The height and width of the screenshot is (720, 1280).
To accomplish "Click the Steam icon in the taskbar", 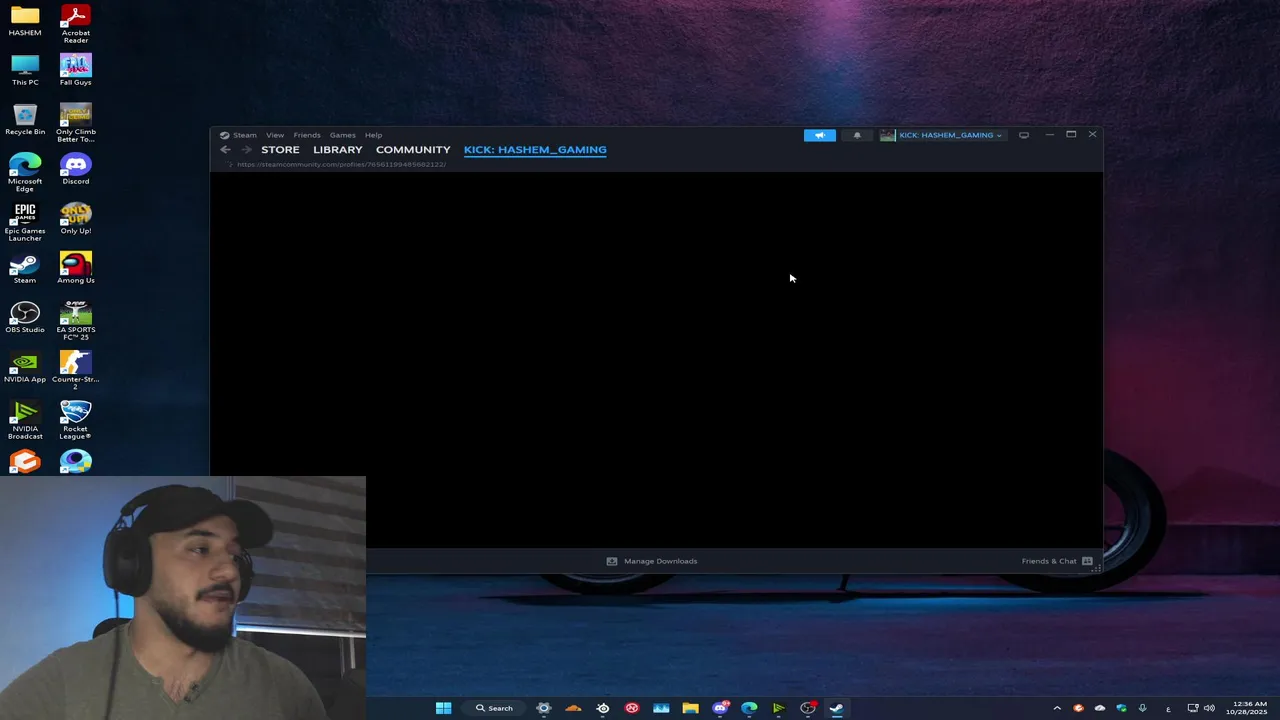I will point(836,708).
